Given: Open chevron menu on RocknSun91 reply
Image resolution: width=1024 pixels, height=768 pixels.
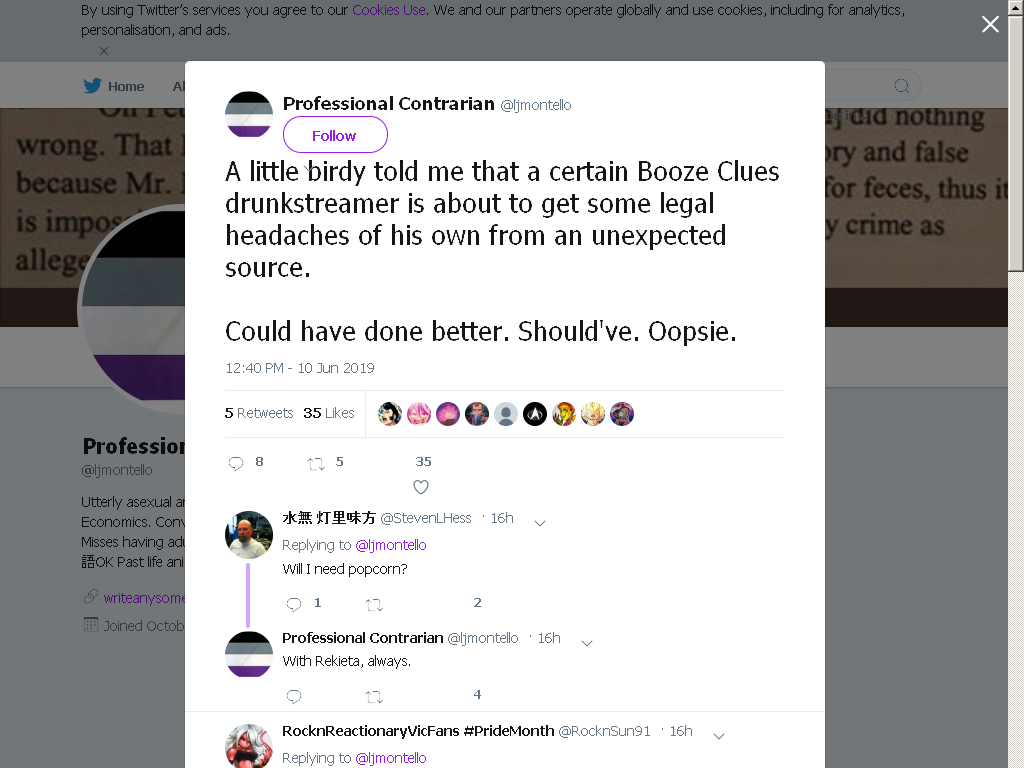Looking at the screenshot, I should tap(719, 736).
